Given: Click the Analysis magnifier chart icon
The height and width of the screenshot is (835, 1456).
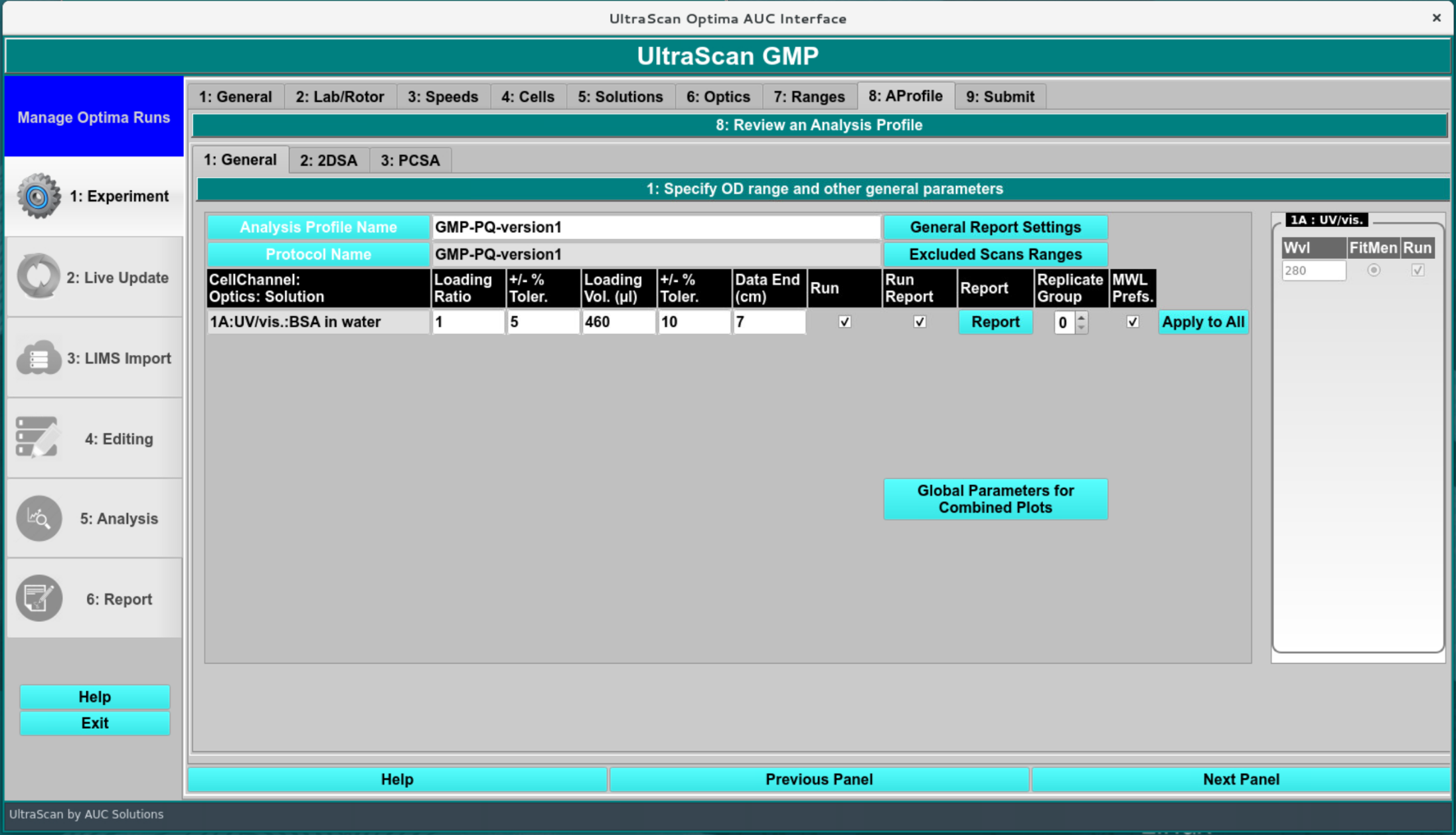Looking at the screenshot, I should [x=39, y=518].
